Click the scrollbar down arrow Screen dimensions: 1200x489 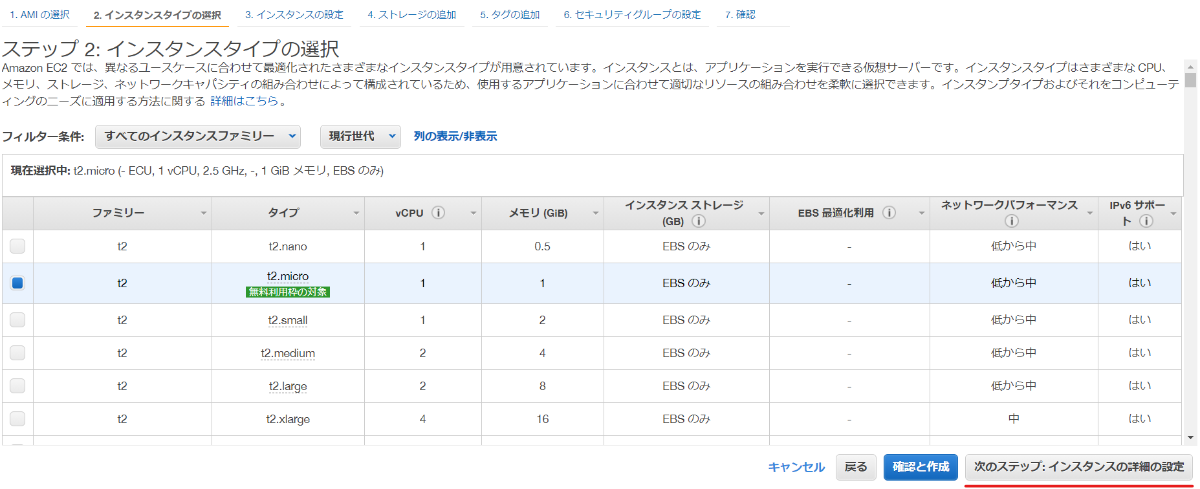point(1190,437)
